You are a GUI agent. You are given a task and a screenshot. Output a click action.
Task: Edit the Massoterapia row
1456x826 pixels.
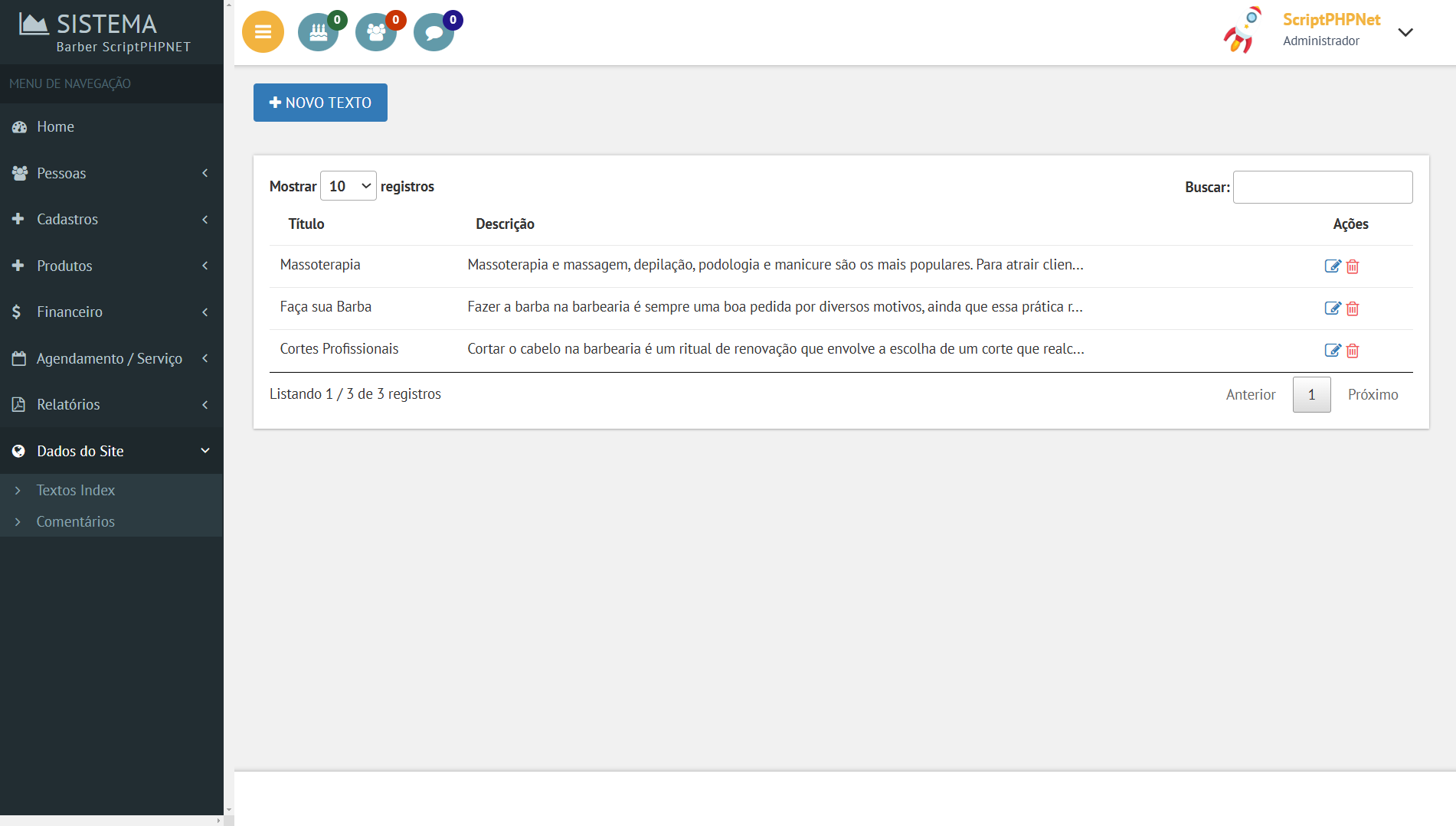(x=1332, y=266)
